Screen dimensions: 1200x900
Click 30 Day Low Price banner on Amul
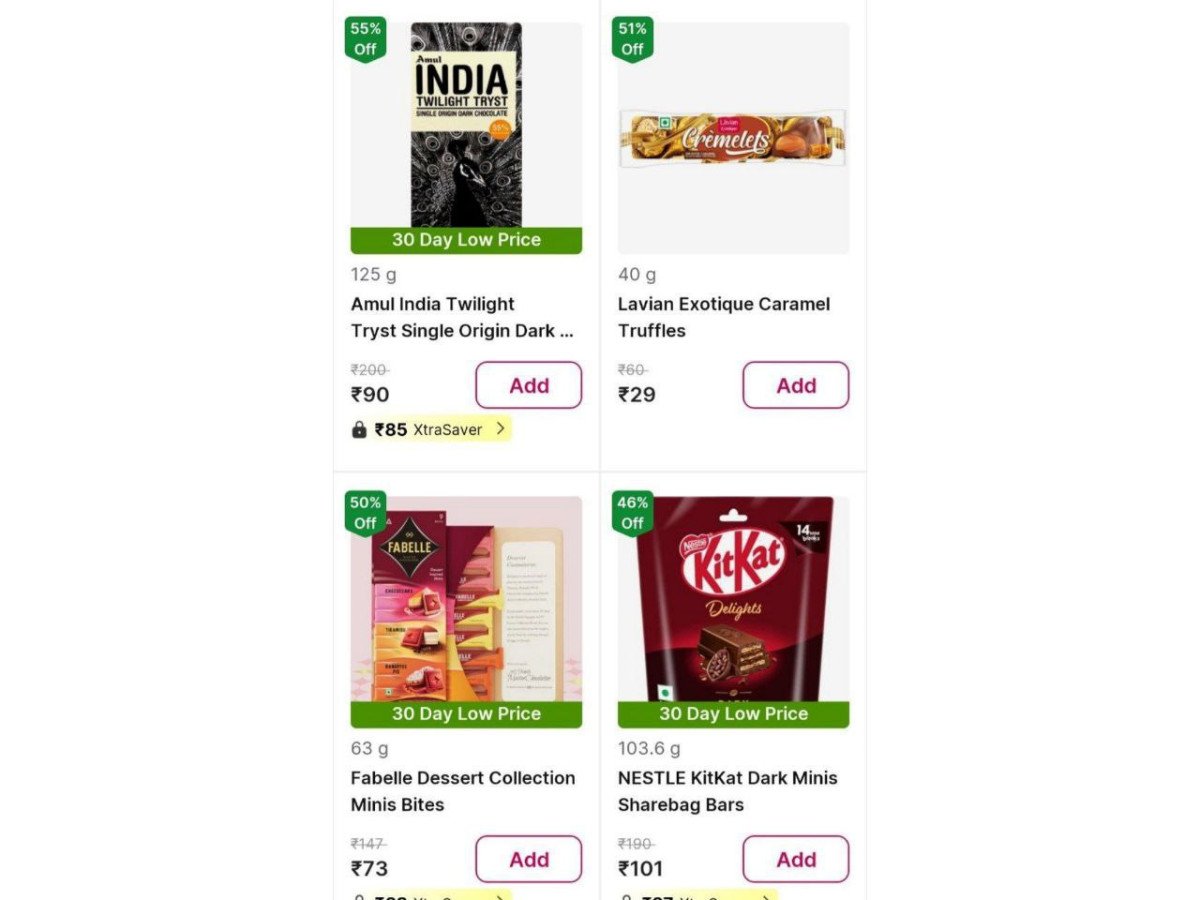click(466, 240)
